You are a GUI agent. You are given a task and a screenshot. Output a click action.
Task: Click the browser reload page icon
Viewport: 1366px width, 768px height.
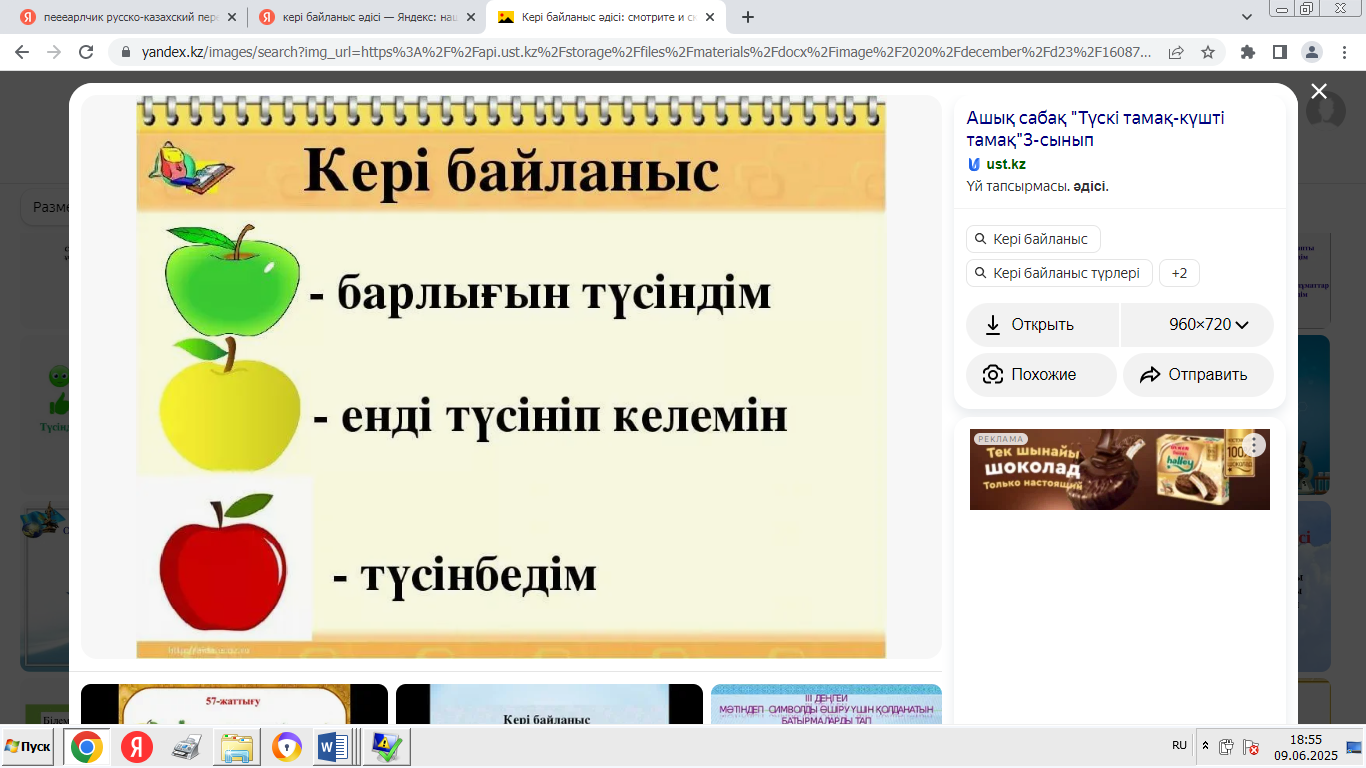coord(86,52)
